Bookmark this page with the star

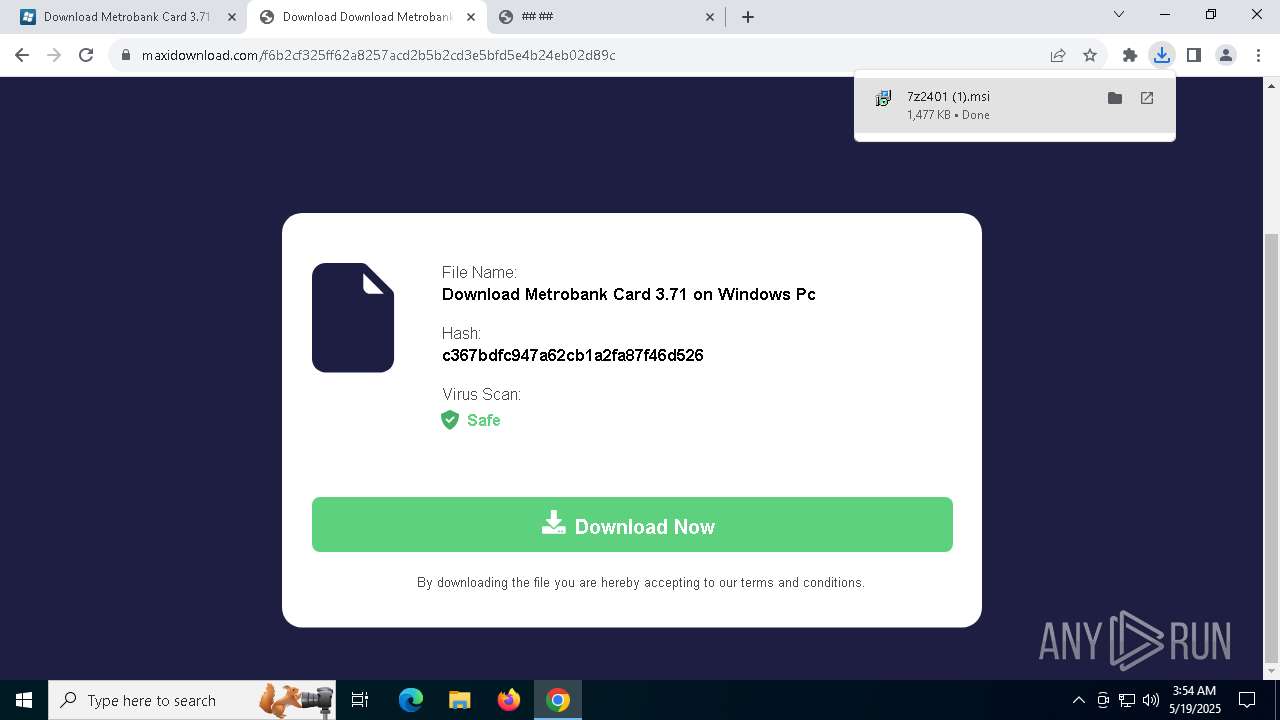click(x=1090, y=55)
